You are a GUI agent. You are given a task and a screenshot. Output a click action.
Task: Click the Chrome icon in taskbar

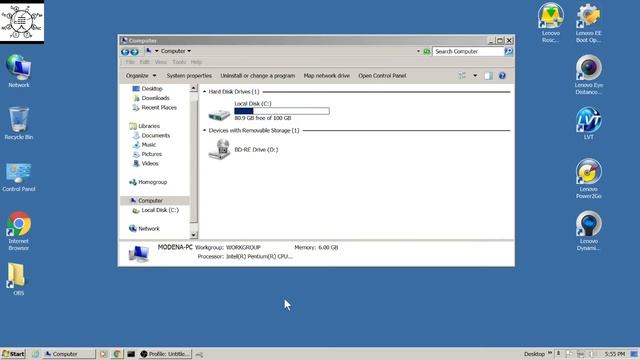pyautogui.click(x=117, y=354)
